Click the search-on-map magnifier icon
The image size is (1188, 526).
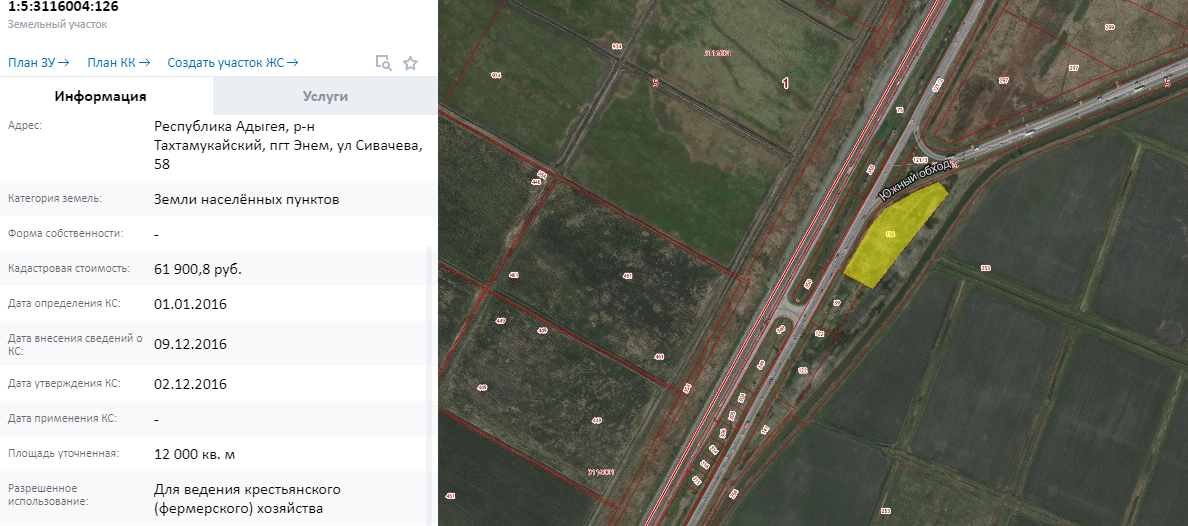383,63
